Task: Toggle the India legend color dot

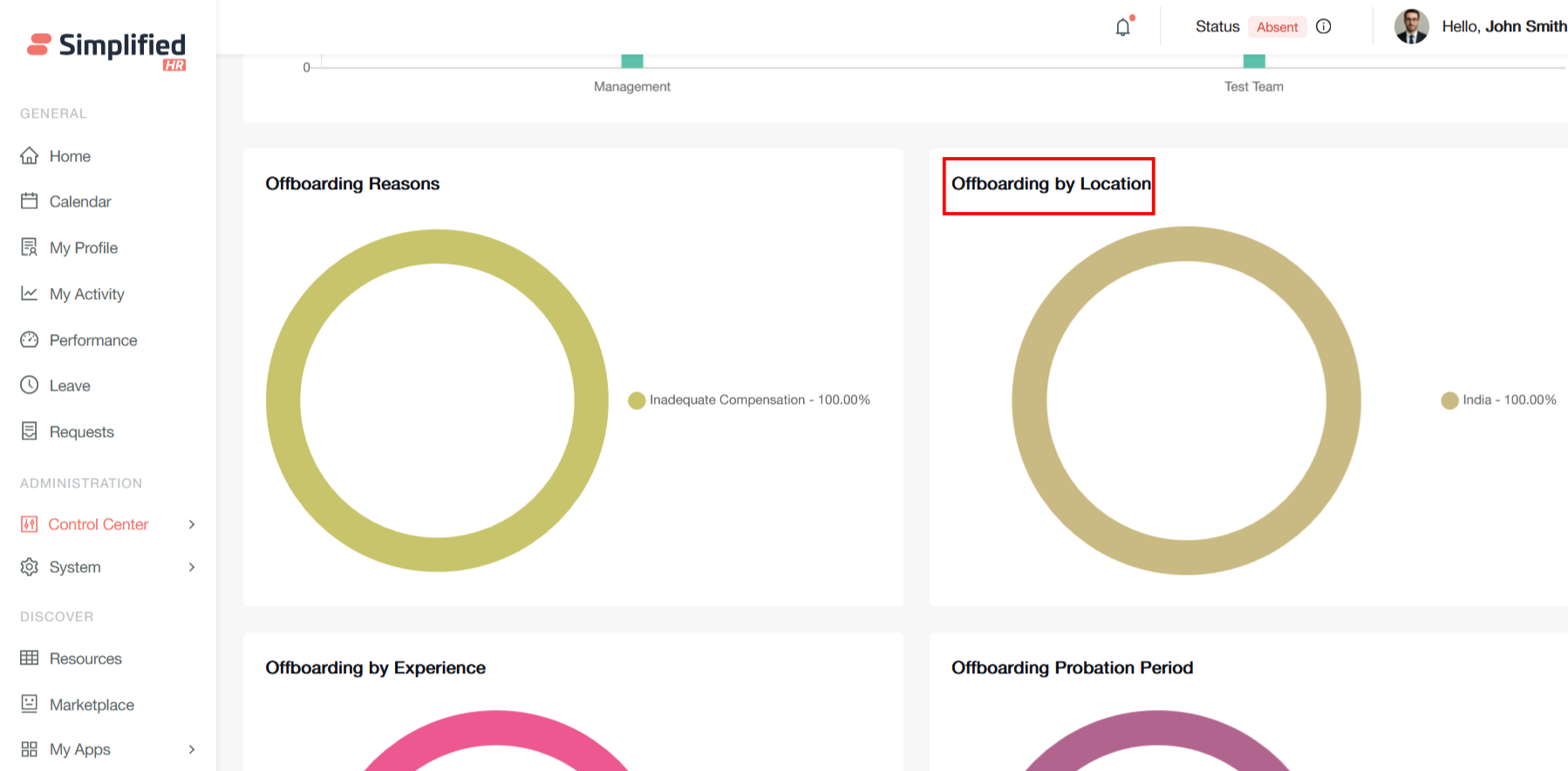Action: point(1449,400)
